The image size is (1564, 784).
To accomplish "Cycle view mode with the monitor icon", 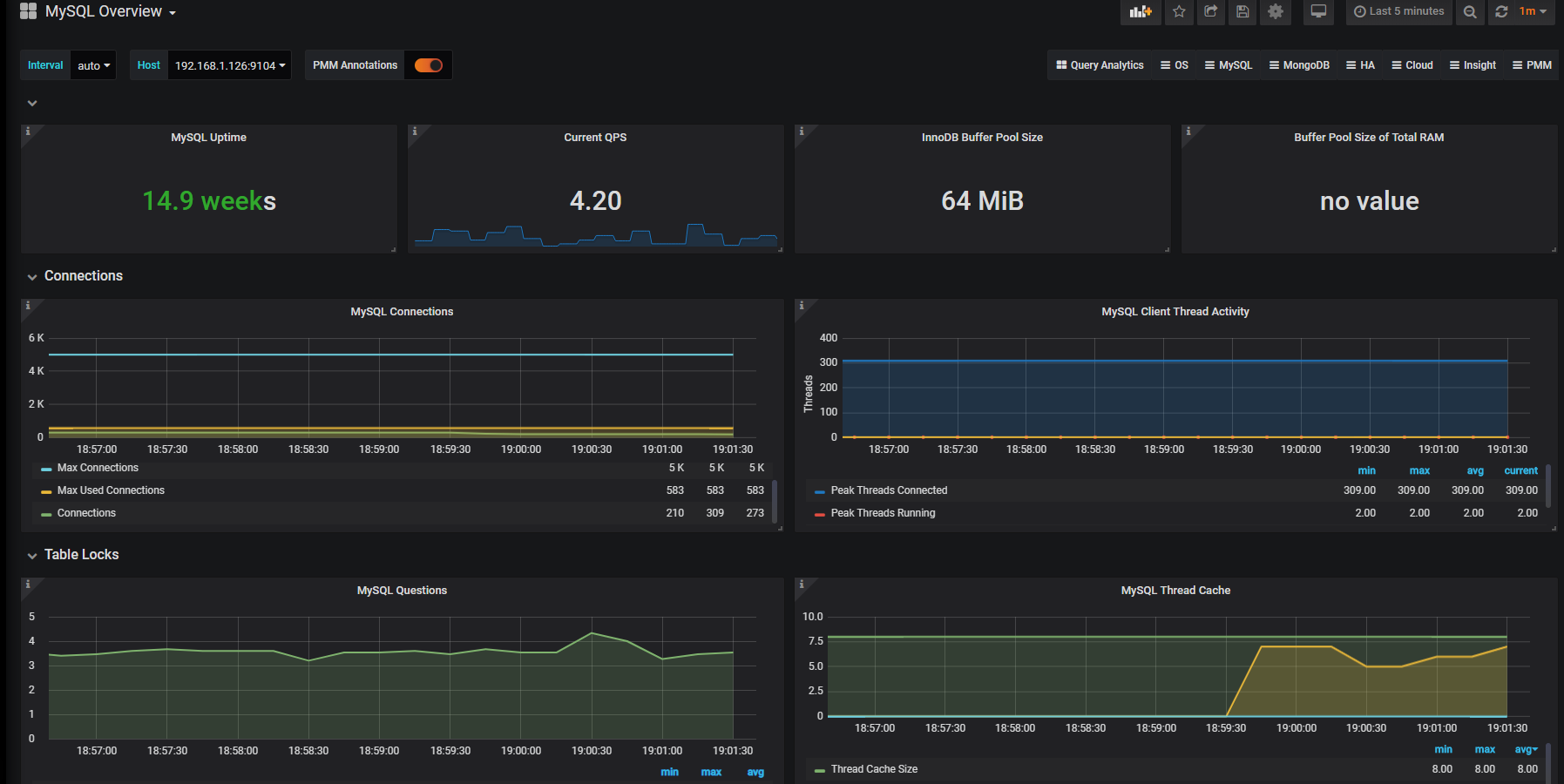I will click(x=1318, y=11).
